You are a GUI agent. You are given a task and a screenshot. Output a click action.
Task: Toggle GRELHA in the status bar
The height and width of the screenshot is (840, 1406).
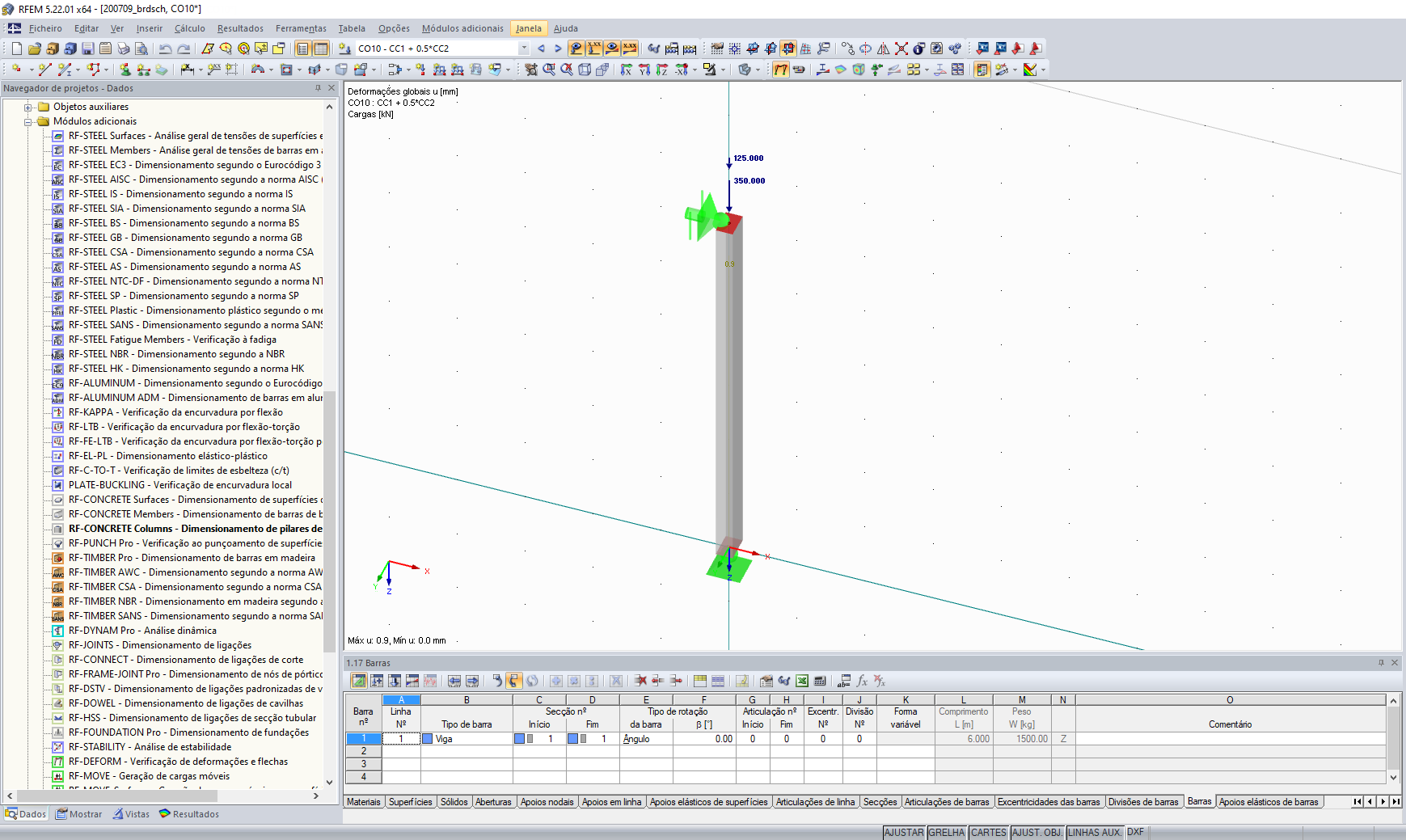[x=947, y=833]
